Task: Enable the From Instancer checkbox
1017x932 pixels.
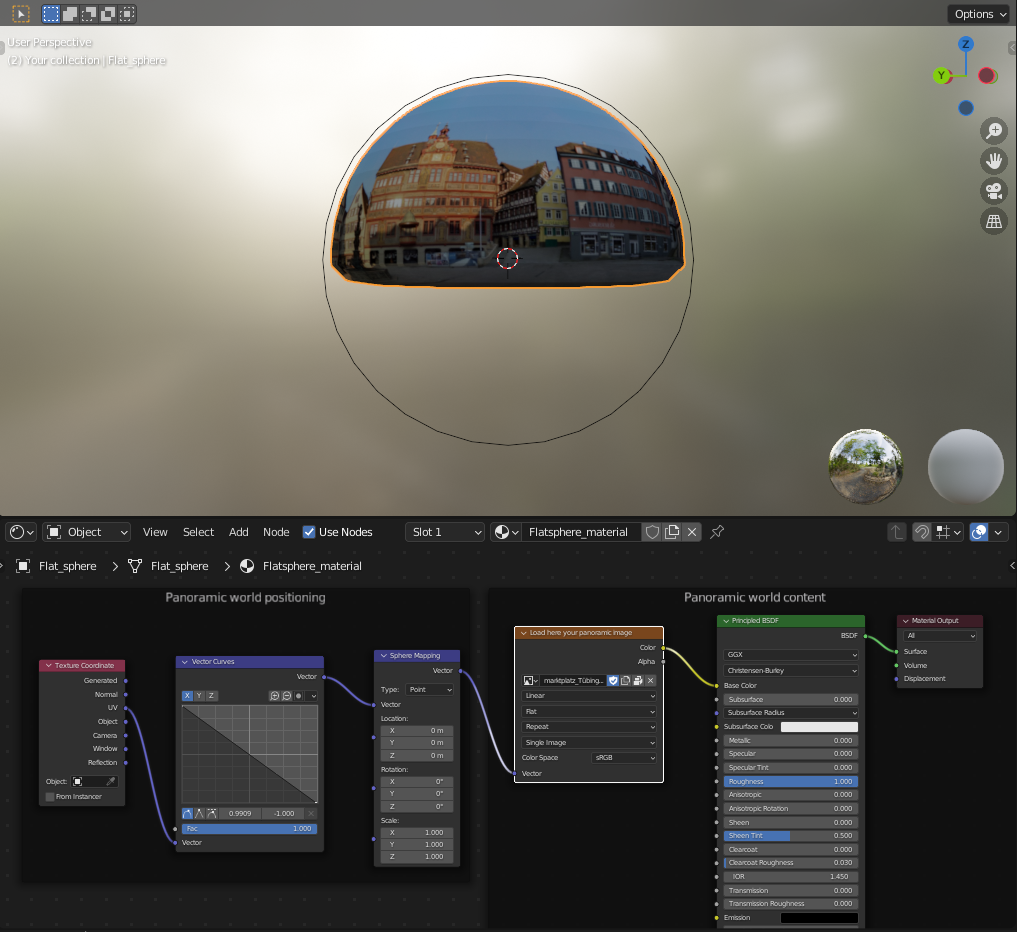Action: (x=50, y=796)
